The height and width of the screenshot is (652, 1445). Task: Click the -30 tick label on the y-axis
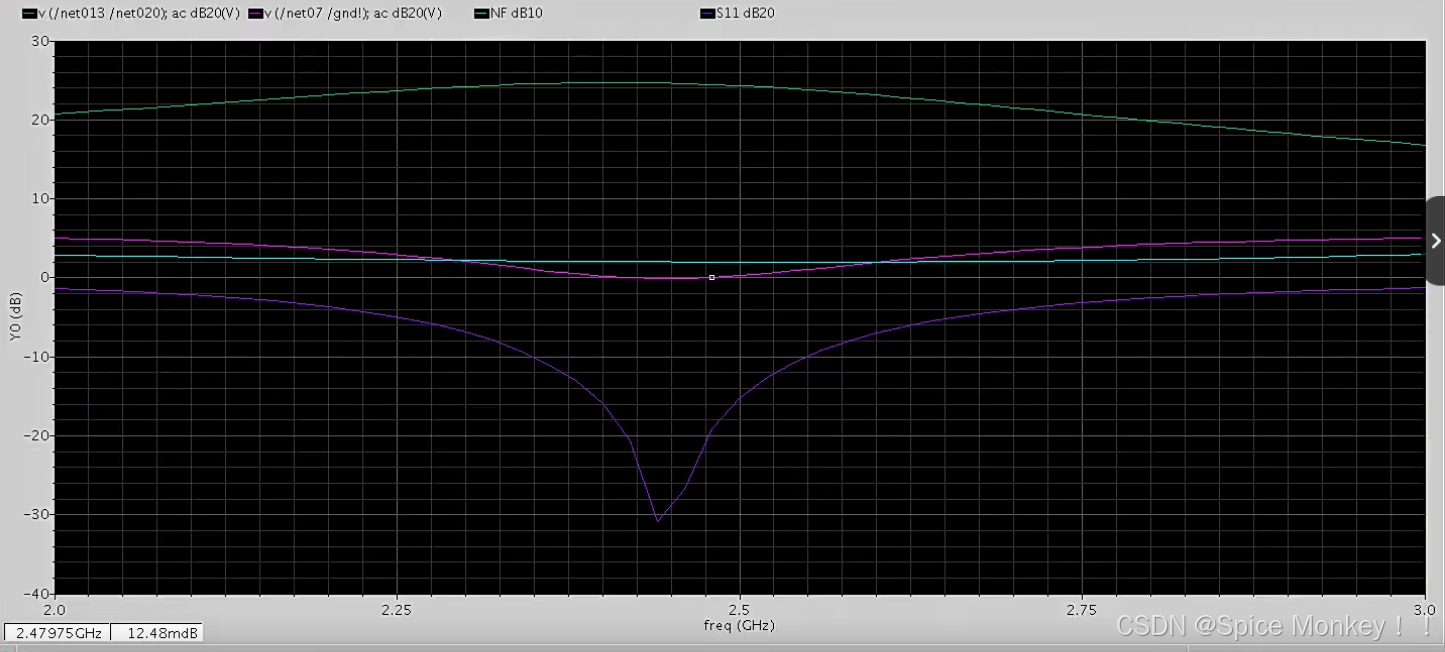tap(37, 514)
